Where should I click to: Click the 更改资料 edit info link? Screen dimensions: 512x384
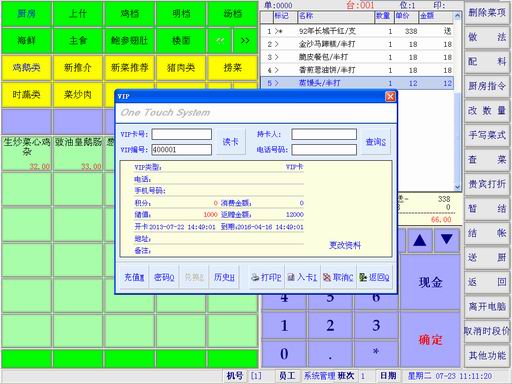pos(345,245)
